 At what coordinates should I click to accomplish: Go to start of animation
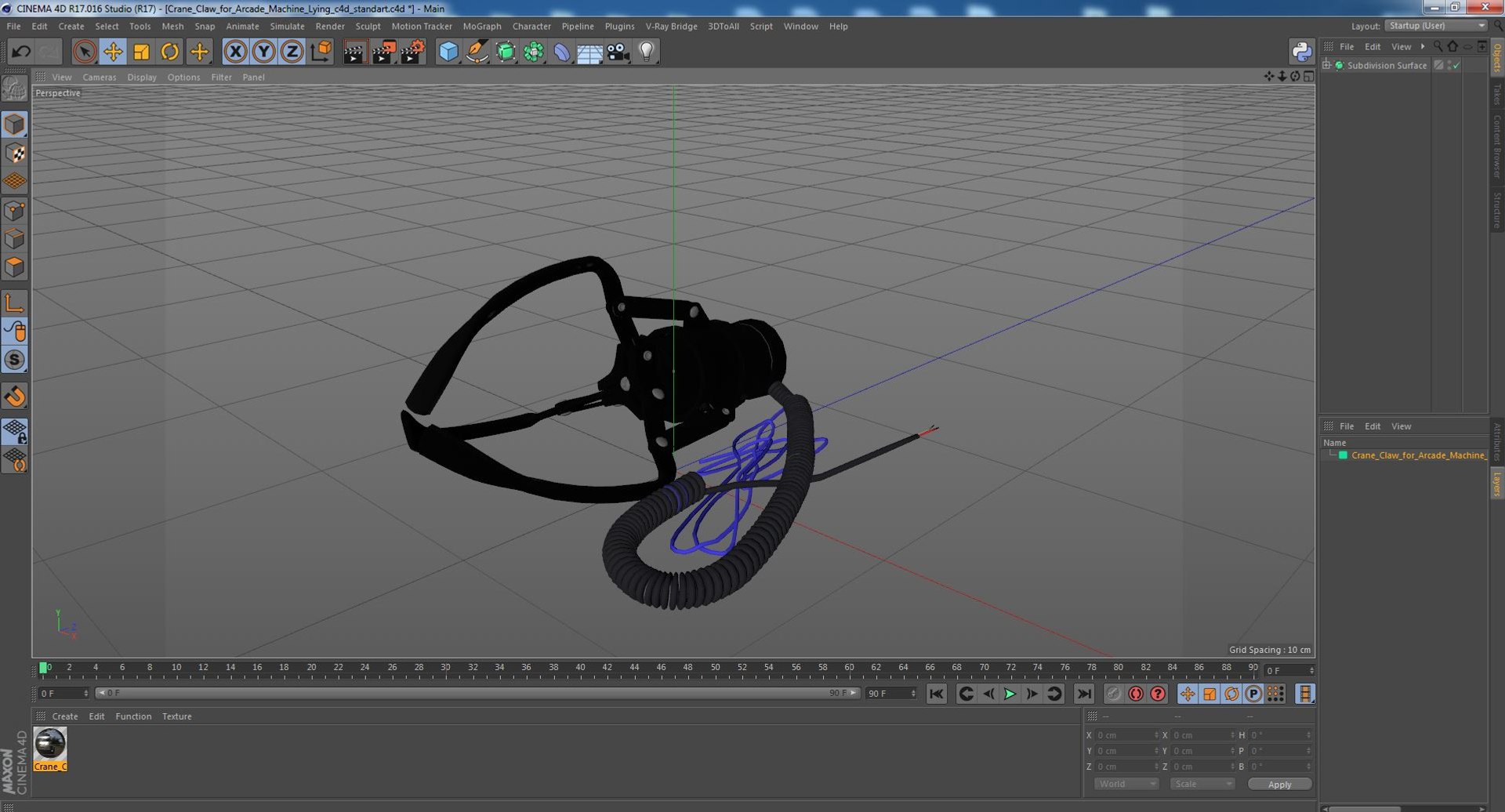(936, 694)
